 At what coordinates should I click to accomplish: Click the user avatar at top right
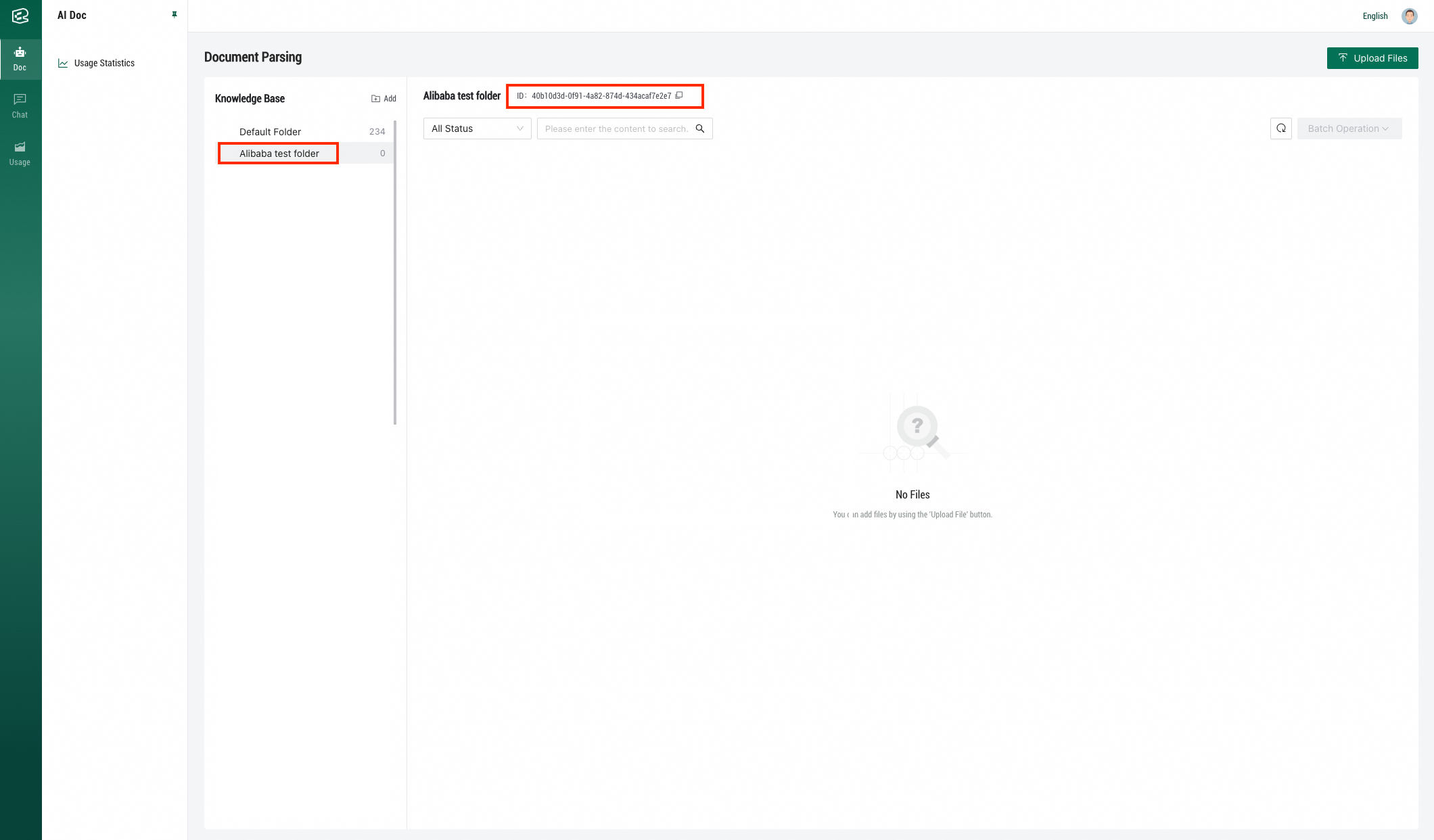tap(1410, 16)
